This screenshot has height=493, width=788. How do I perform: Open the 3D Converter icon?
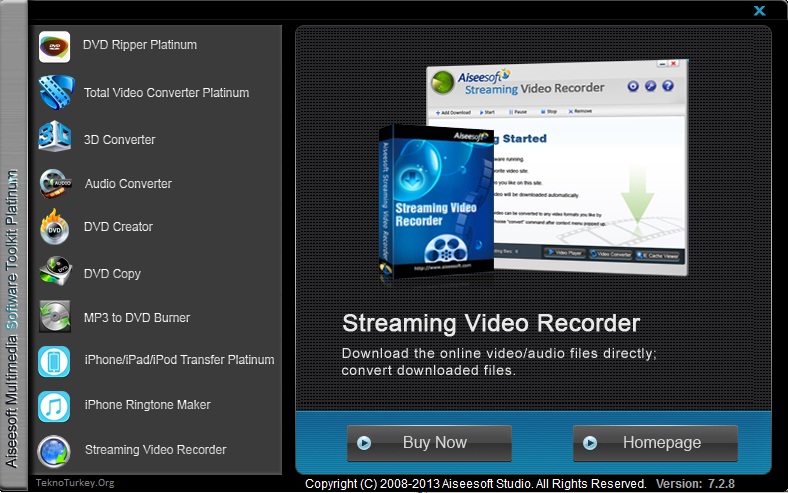tap(54, 139)
